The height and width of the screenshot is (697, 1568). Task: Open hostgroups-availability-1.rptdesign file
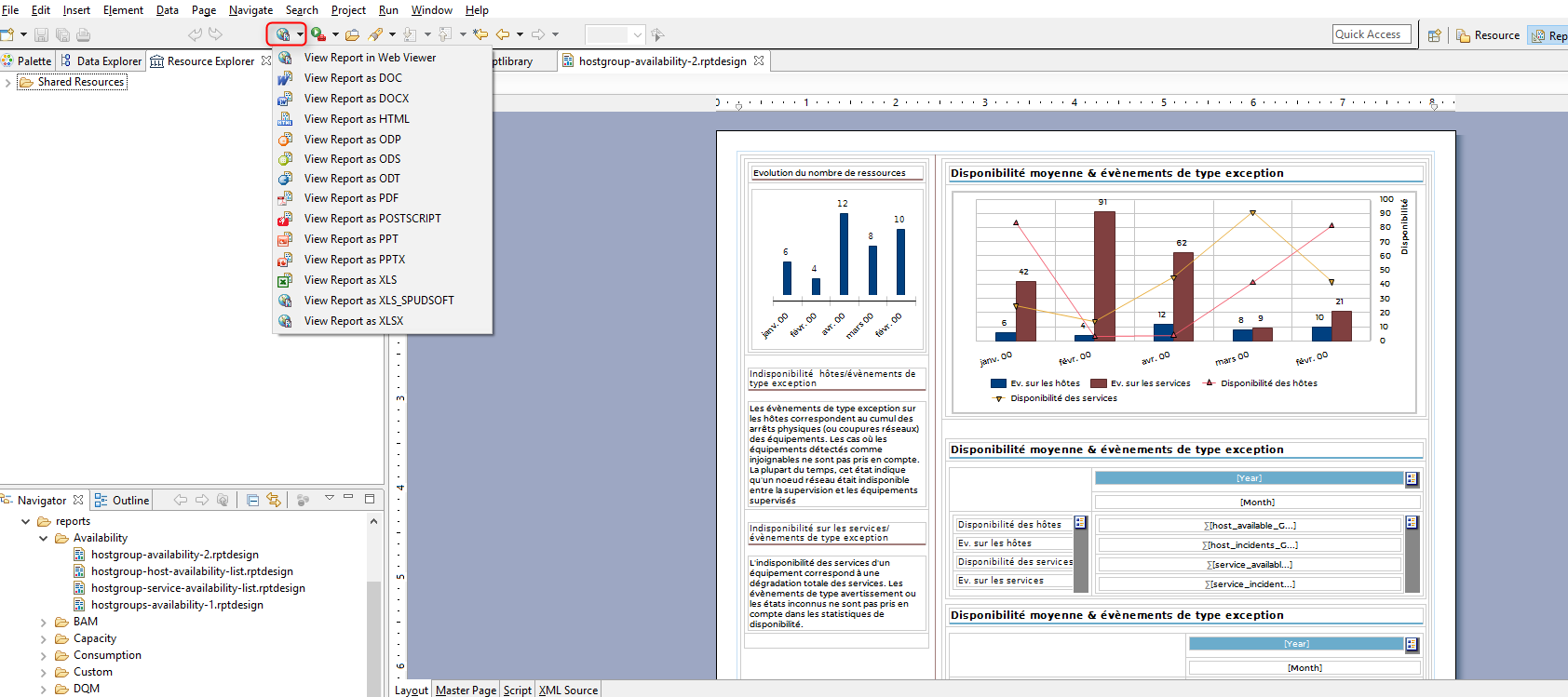coord(177,605)
